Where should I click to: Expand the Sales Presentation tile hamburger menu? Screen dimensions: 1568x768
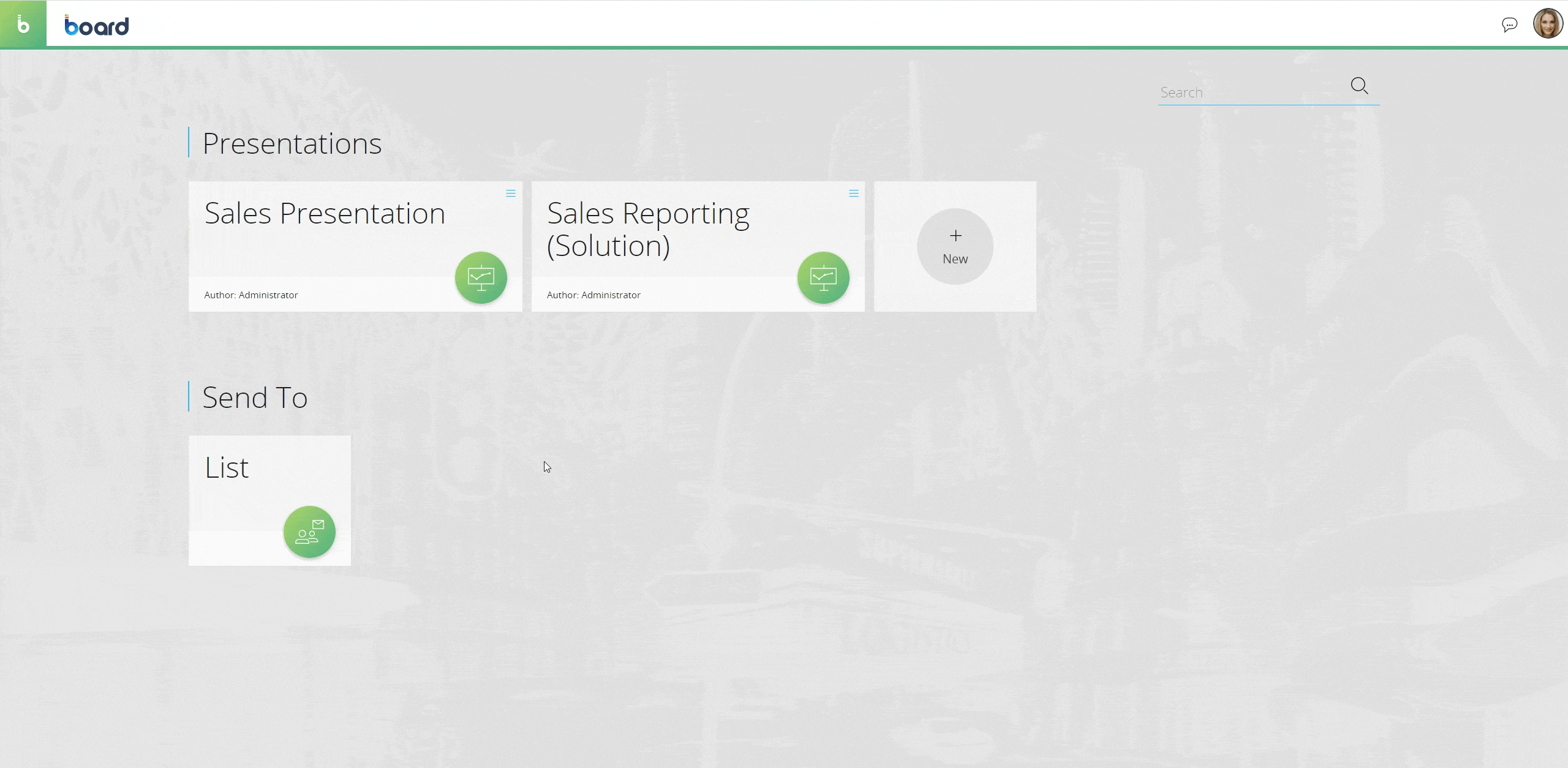511,194
